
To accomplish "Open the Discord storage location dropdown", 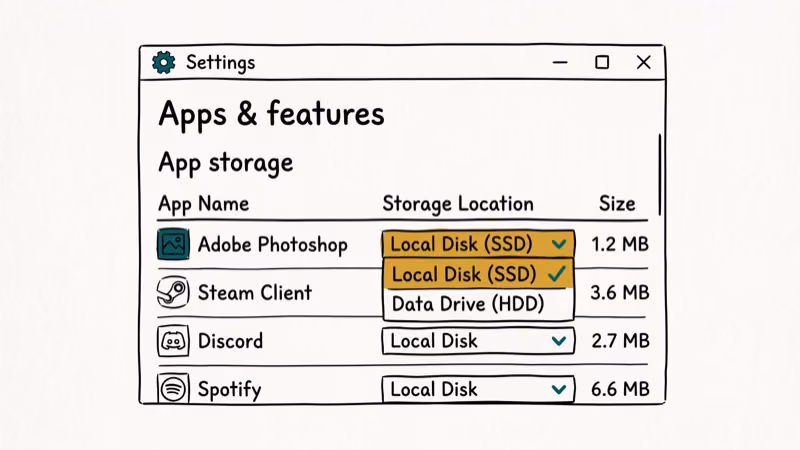I will pyautogui.click(x=478, y=341).
